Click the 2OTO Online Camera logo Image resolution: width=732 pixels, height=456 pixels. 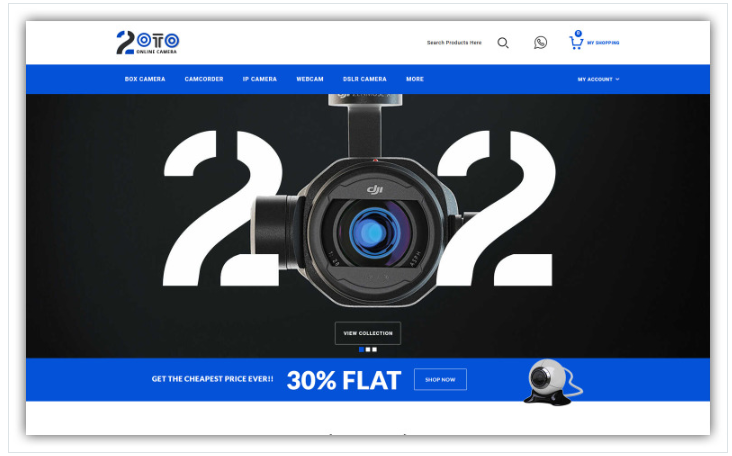pos(147,43)
